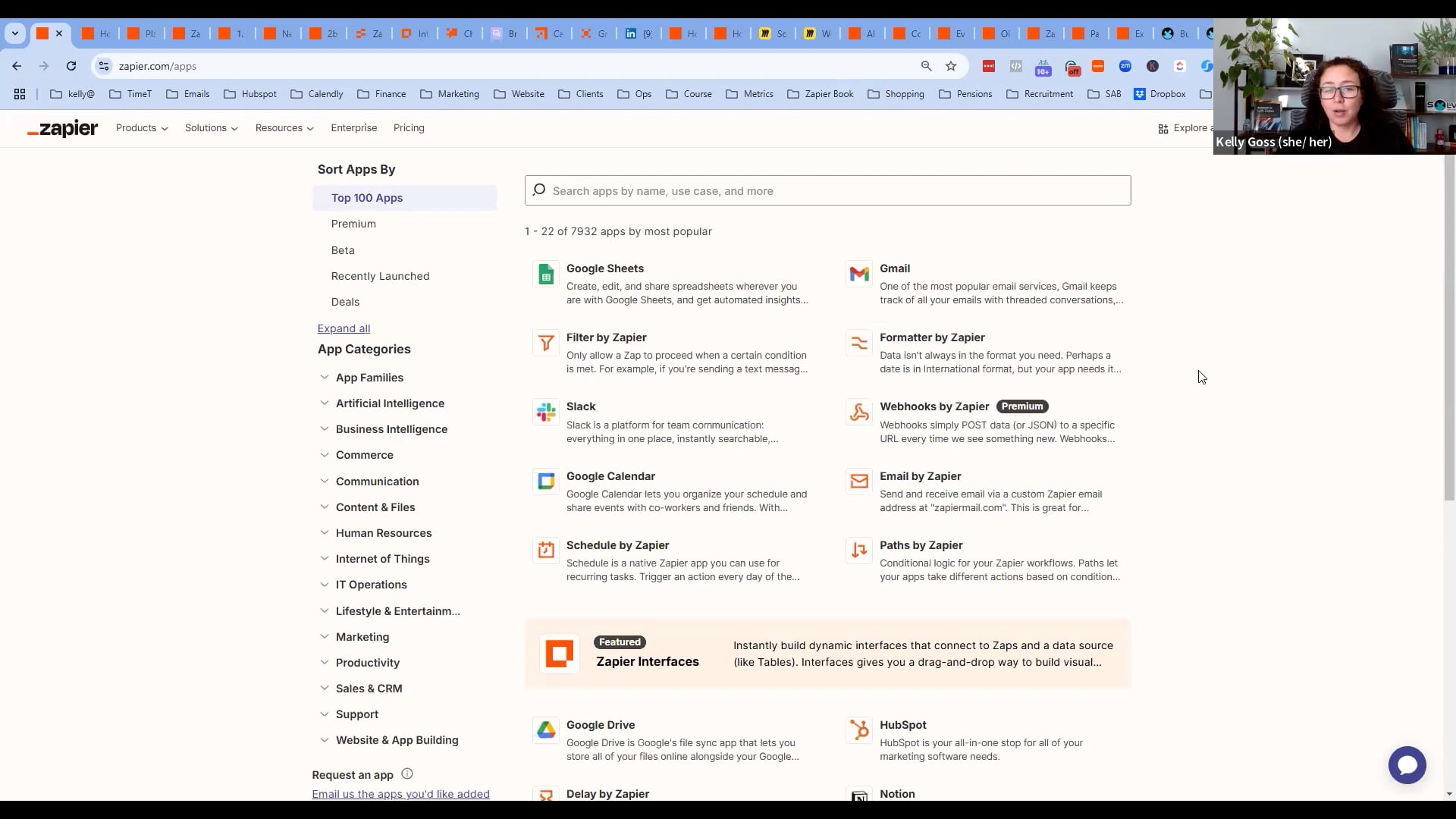Viewport: 1456px width, 819px height.
Task: Click the Google Sheets app icon
Action: click(546, 275)
